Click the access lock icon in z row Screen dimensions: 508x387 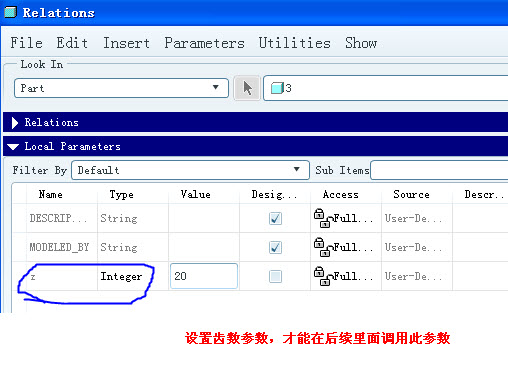pyautogui.click(x=323, y=276)
